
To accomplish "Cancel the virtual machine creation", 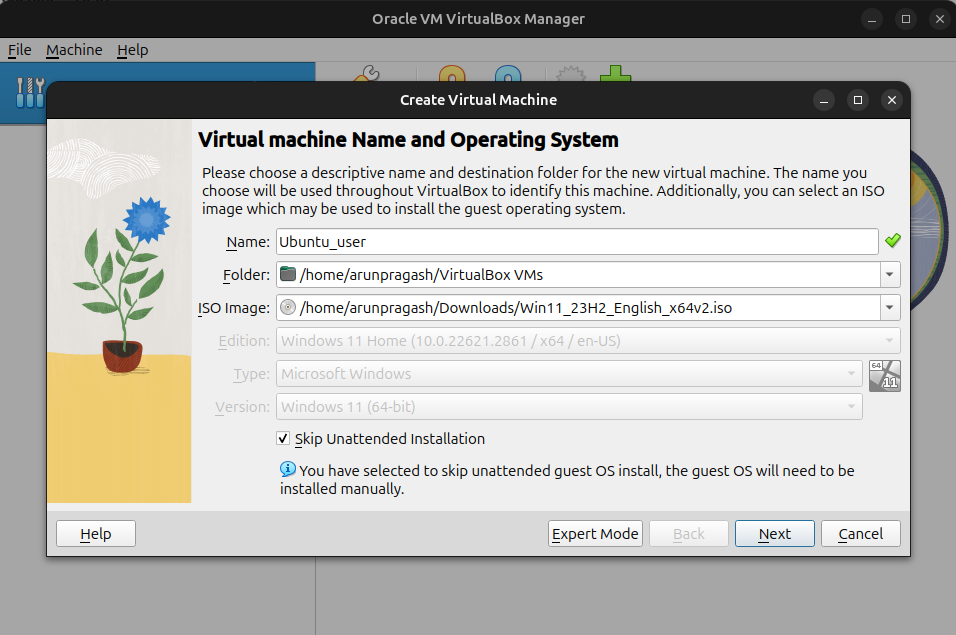I will 860,534.
